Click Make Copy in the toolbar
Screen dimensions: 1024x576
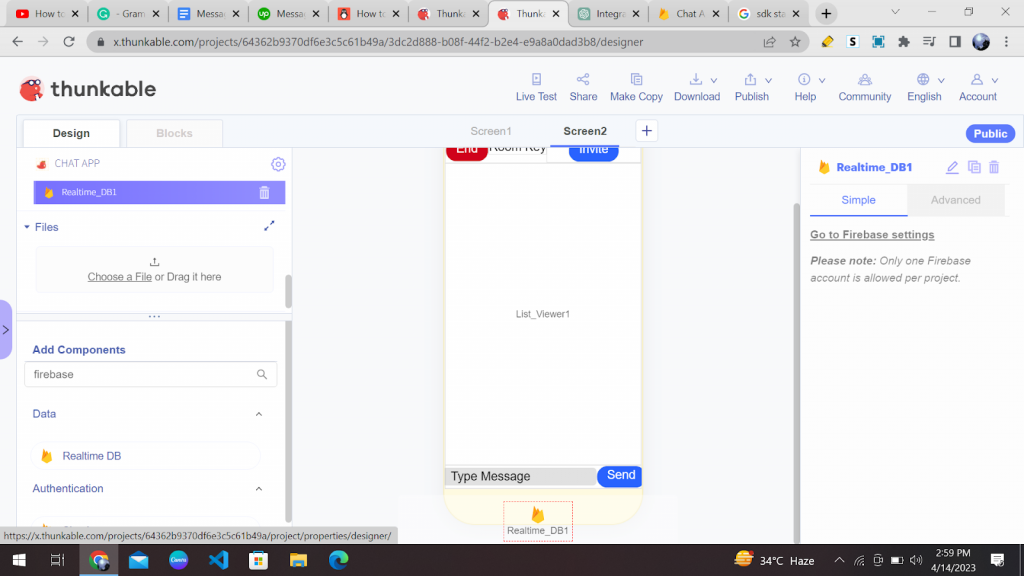[x=636, y=86]
